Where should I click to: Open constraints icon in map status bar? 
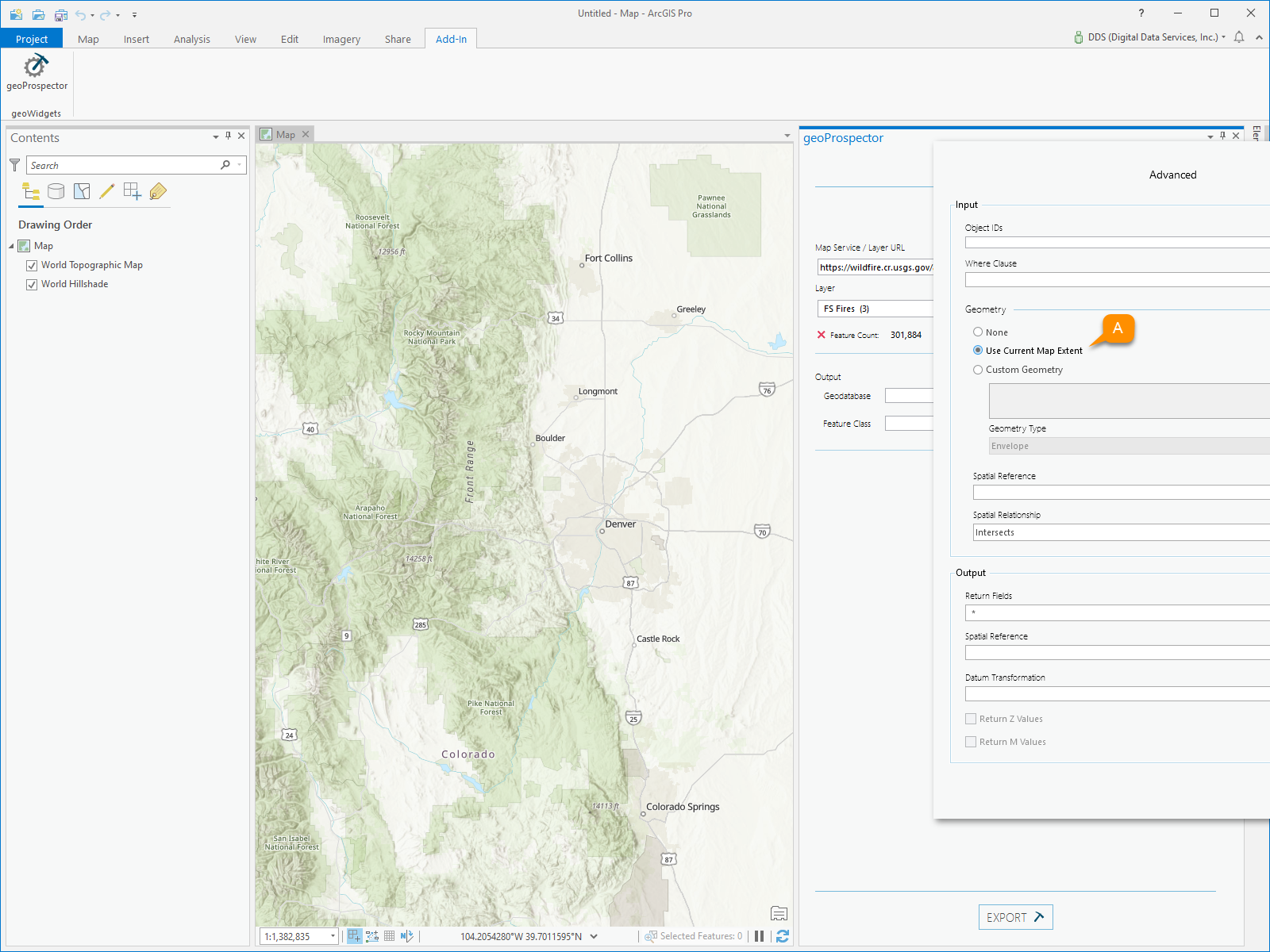point(371,936)
